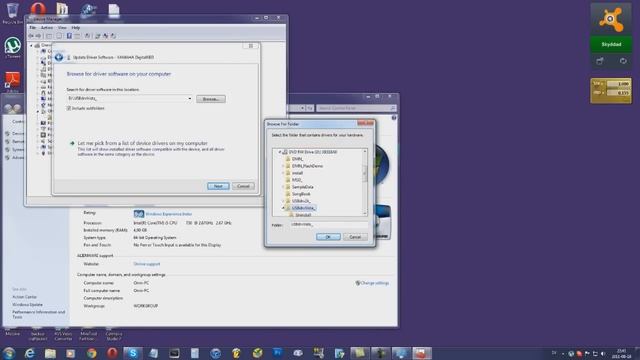Open the Help menu in Device Manager
The image size is (640, 360).
(76, 28)
